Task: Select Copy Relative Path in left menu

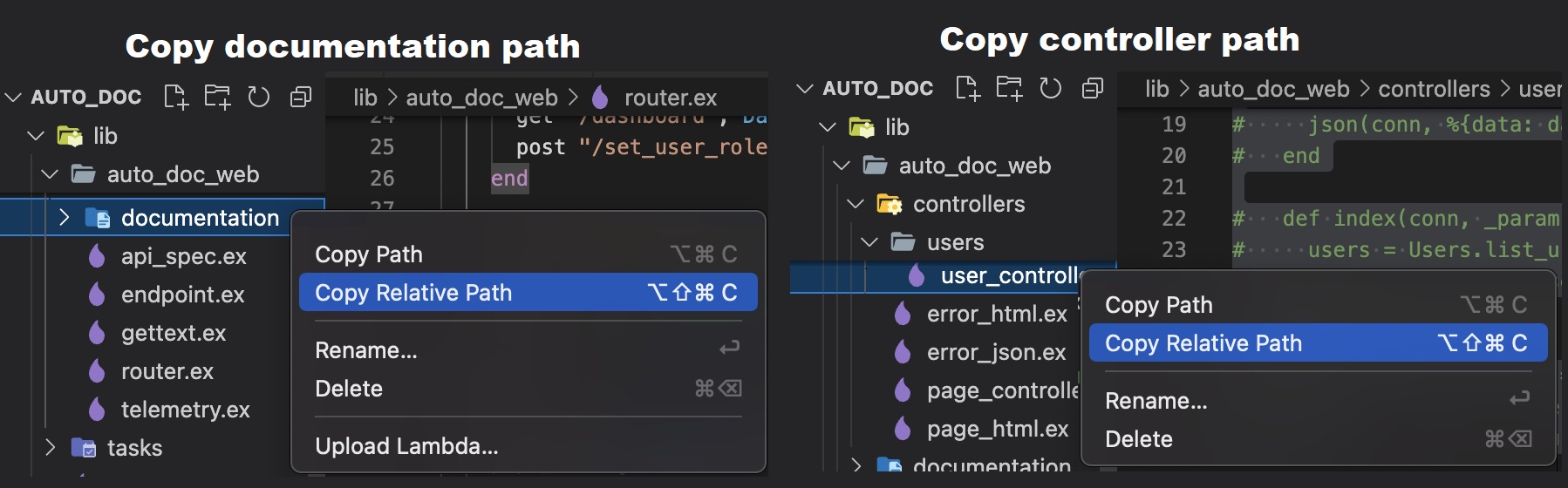Action: pos(528,293)
